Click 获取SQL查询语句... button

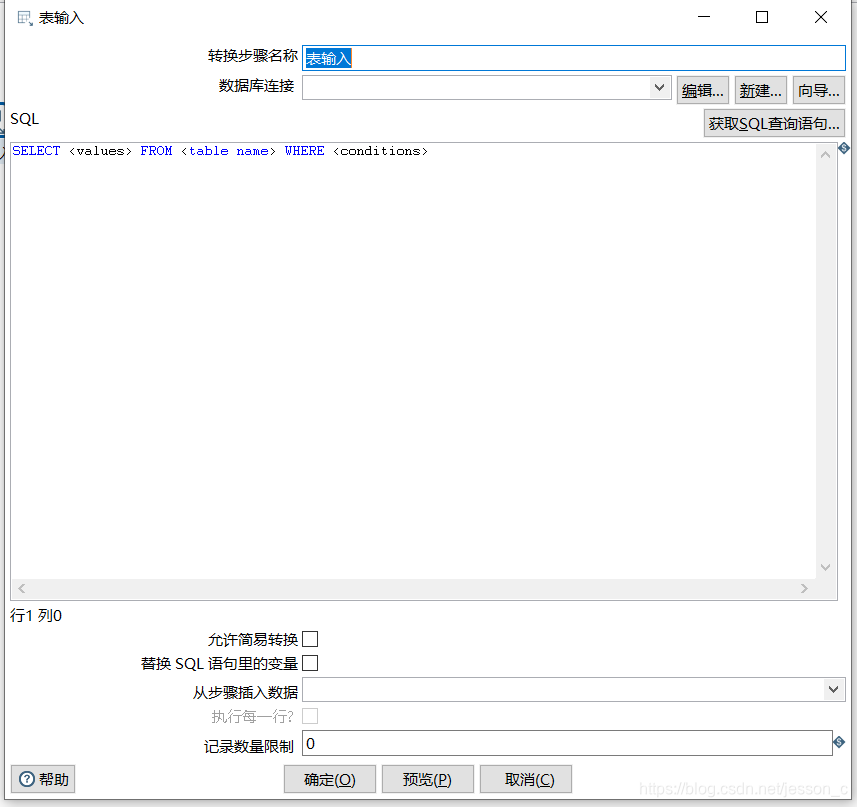coord(774,123)
